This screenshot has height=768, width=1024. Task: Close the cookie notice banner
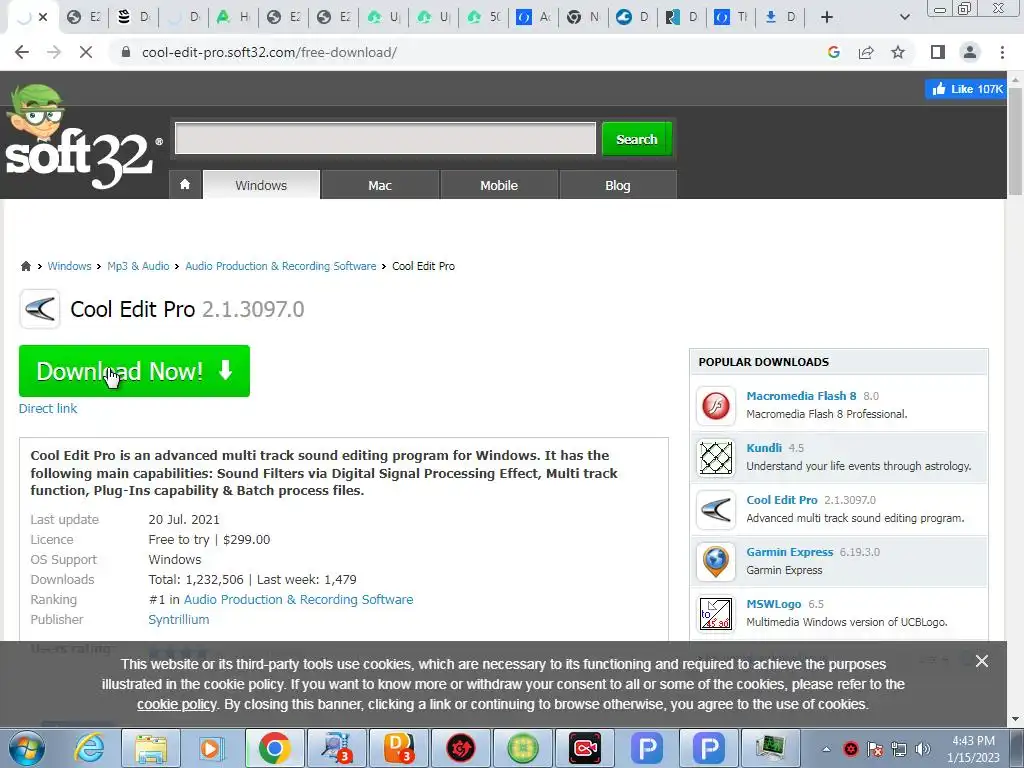(982, 661)
